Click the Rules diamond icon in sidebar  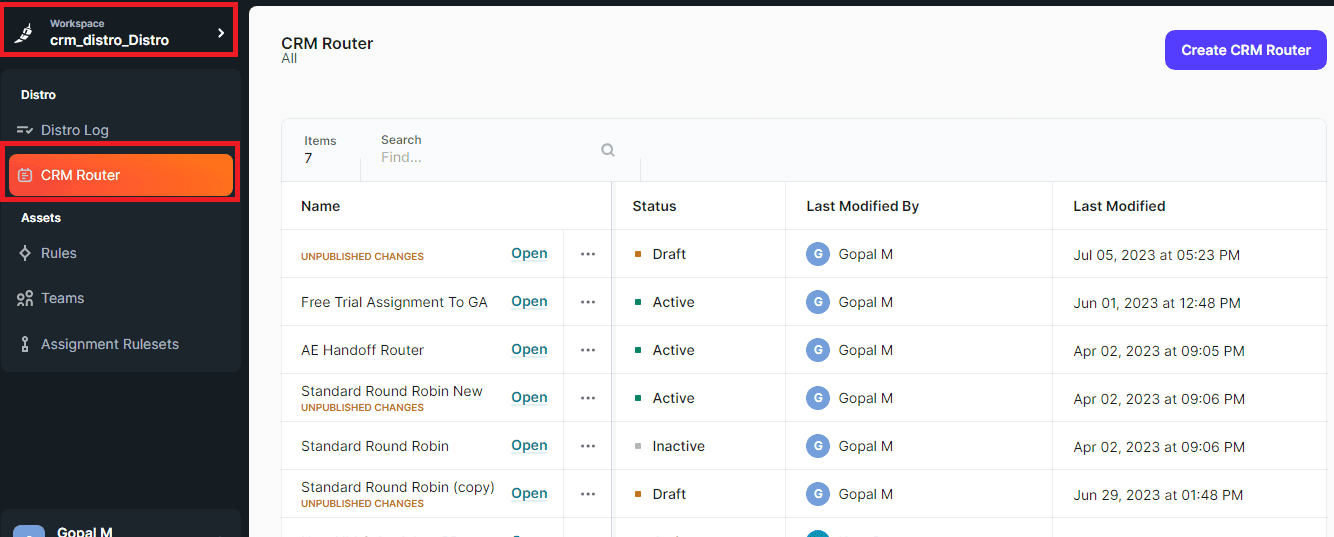click(x=25, y=253)
